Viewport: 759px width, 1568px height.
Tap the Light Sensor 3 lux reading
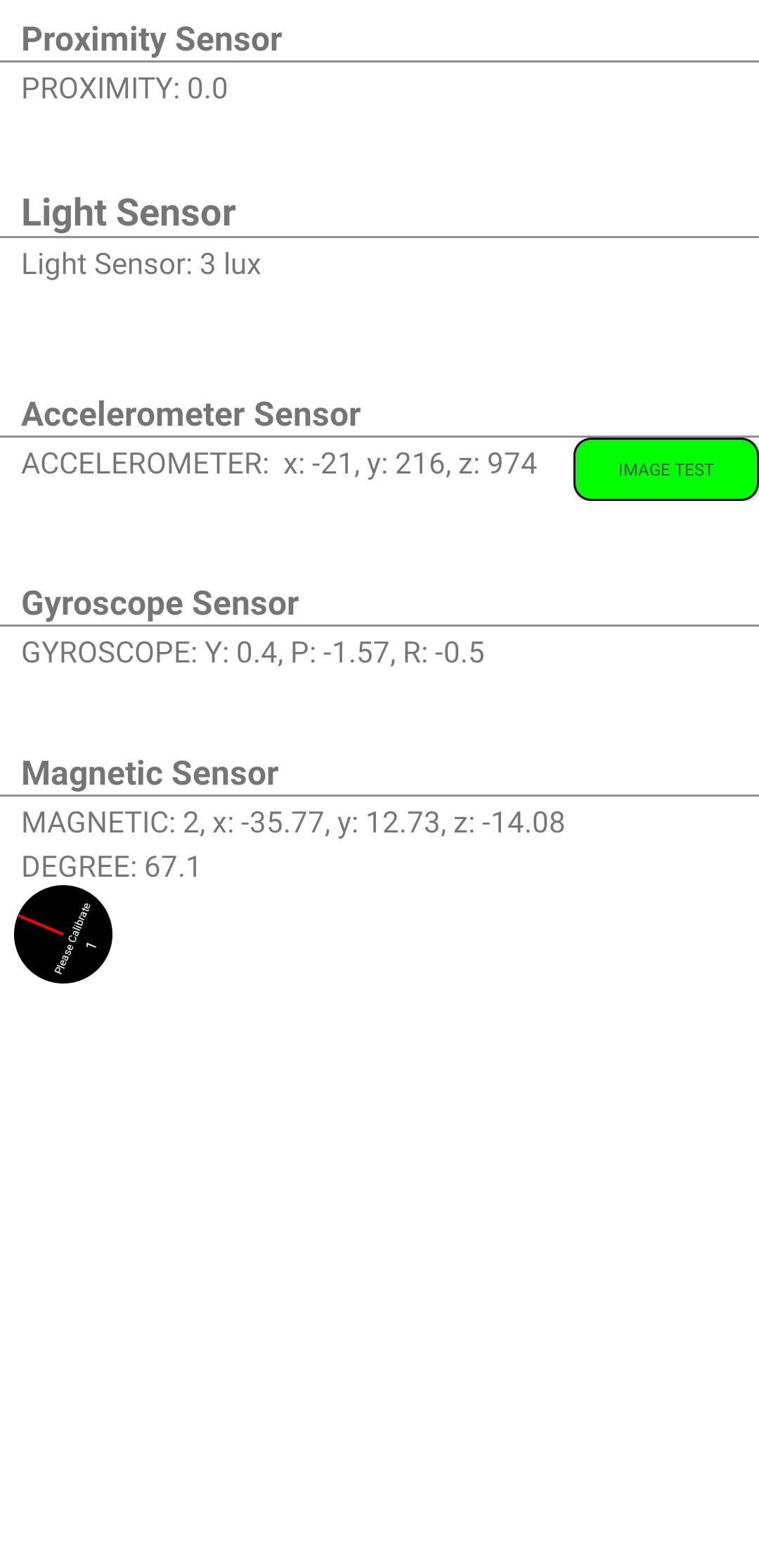pyautogui.click(x=141, y=264)
